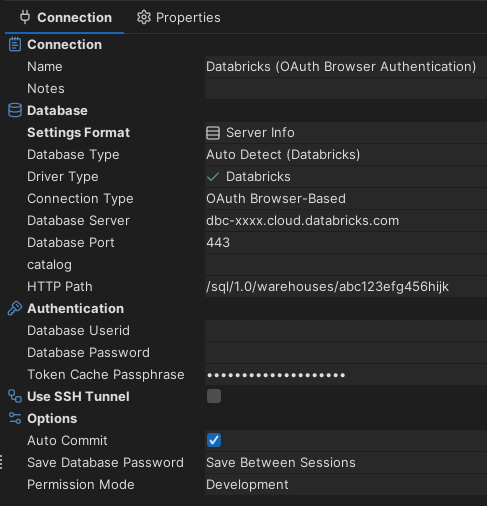Screen dimensions: 487x506
Task: Click the Auto Commit label
Action: click(x=67, y=441)
